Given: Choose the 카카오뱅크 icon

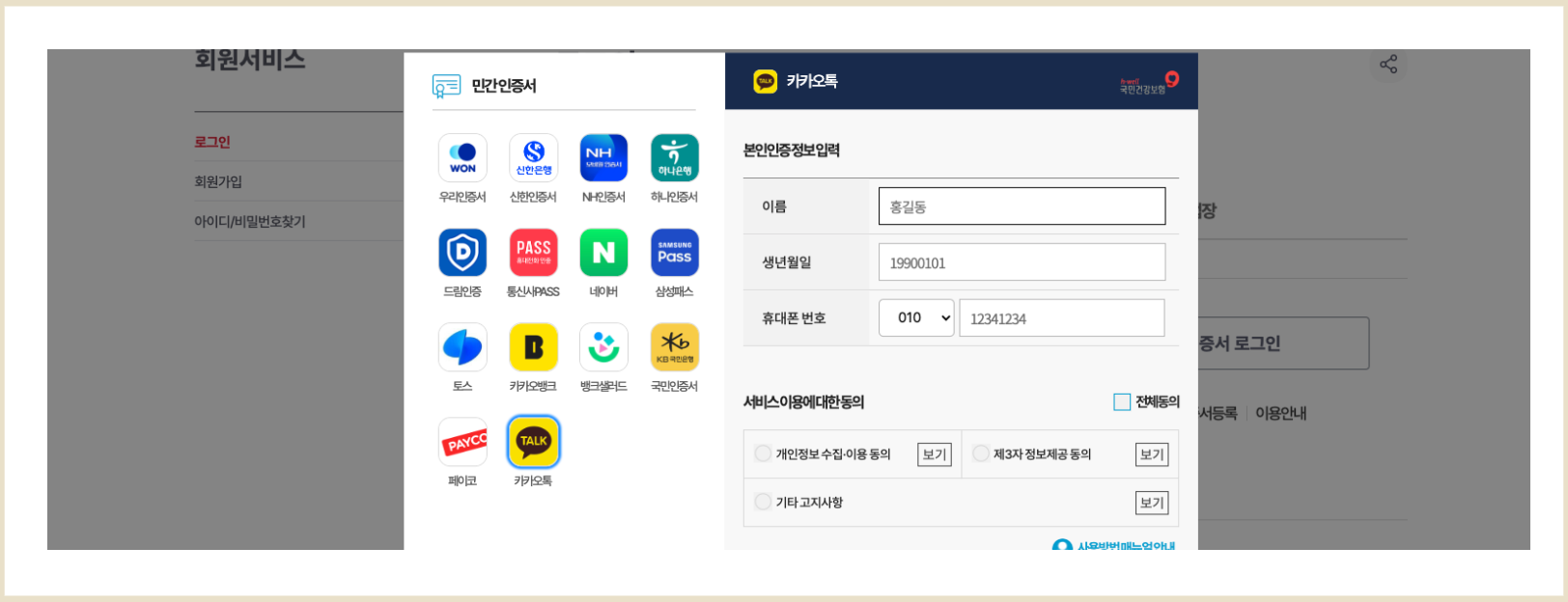Looking at the screenshot, I should click(534, 346).
